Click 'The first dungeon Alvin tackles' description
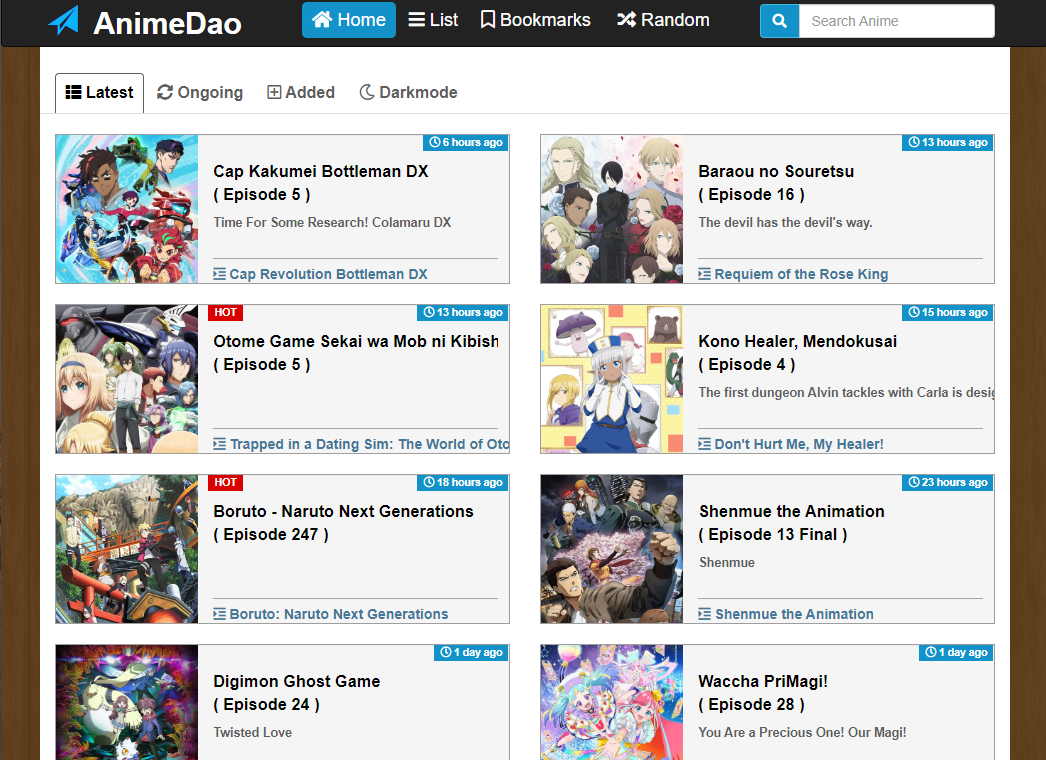 tap(846, 393)
